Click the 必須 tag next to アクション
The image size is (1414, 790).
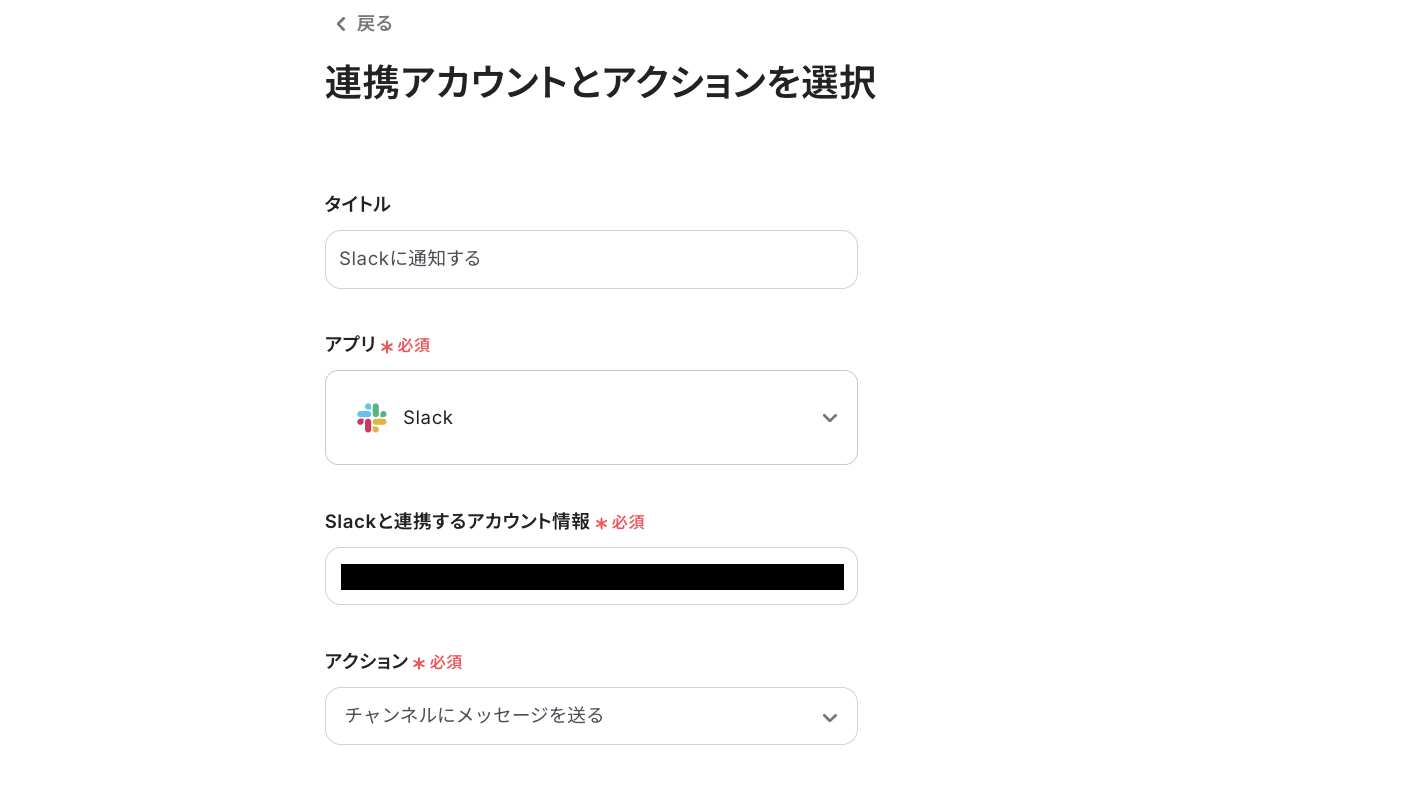click(446, 662)
